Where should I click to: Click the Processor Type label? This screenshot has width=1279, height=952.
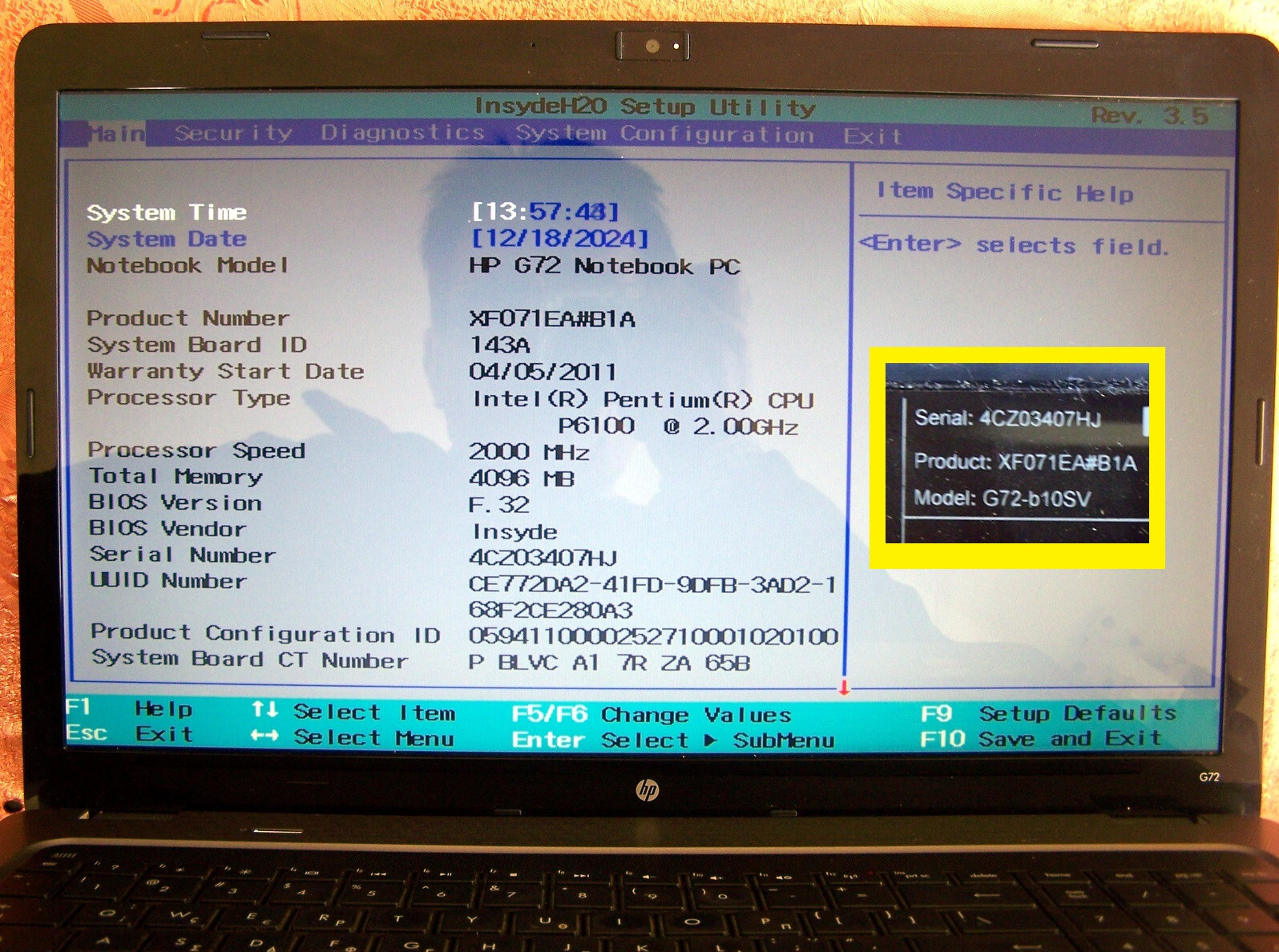[189, 397]
